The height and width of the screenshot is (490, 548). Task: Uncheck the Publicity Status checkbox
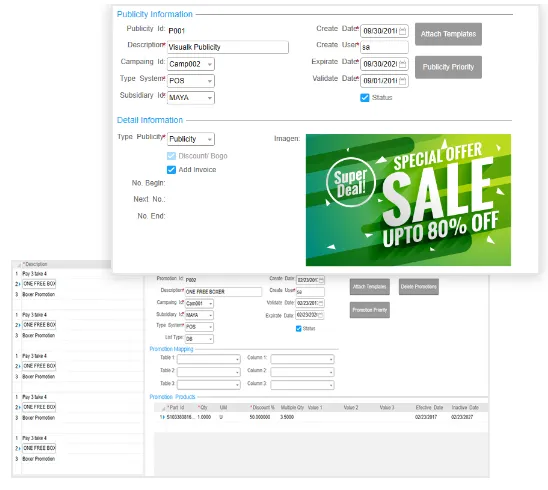(x=365, y=98)
